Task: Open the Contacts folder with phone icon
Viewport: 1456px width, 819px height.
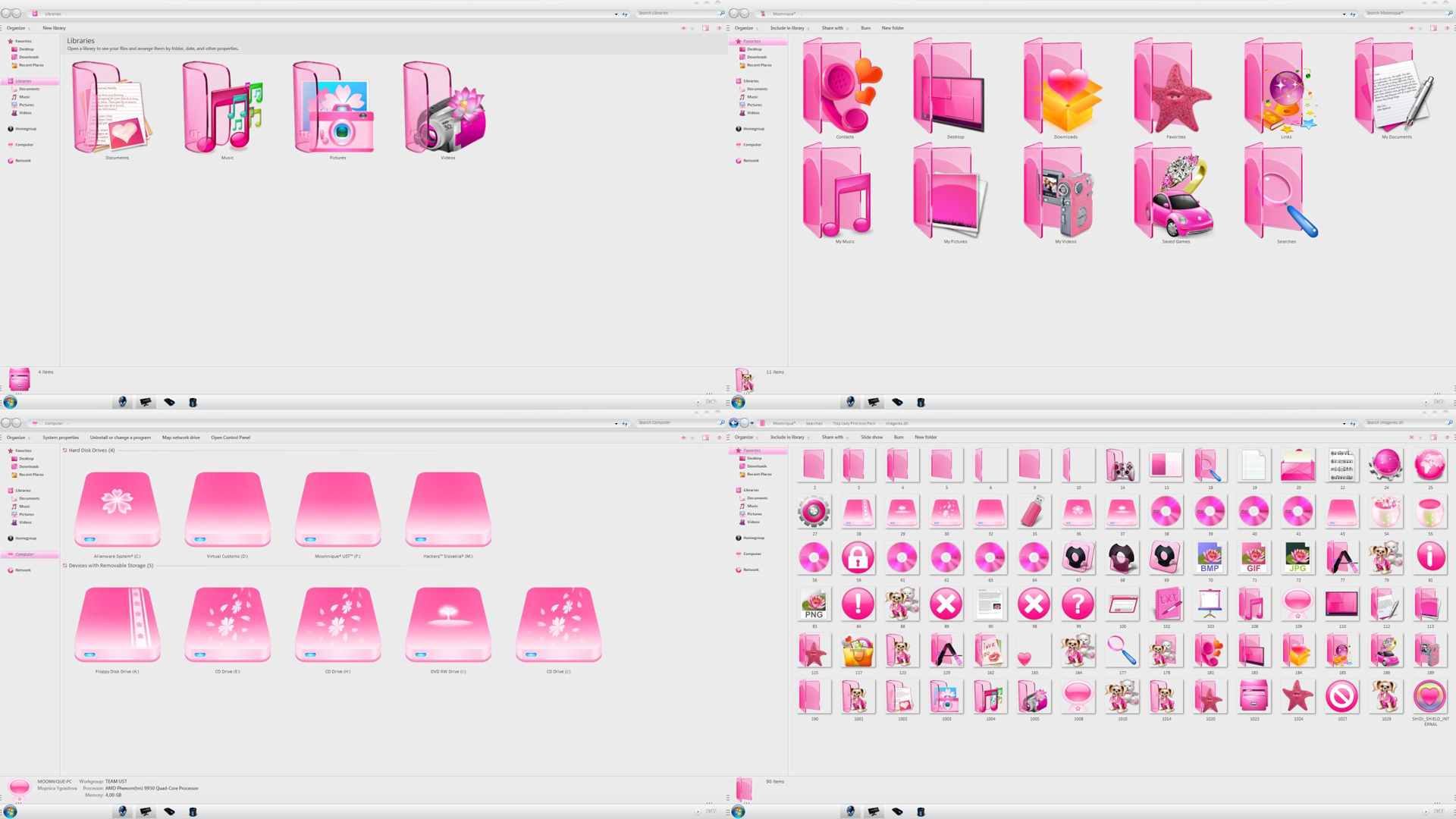Action: coord(843,89)
